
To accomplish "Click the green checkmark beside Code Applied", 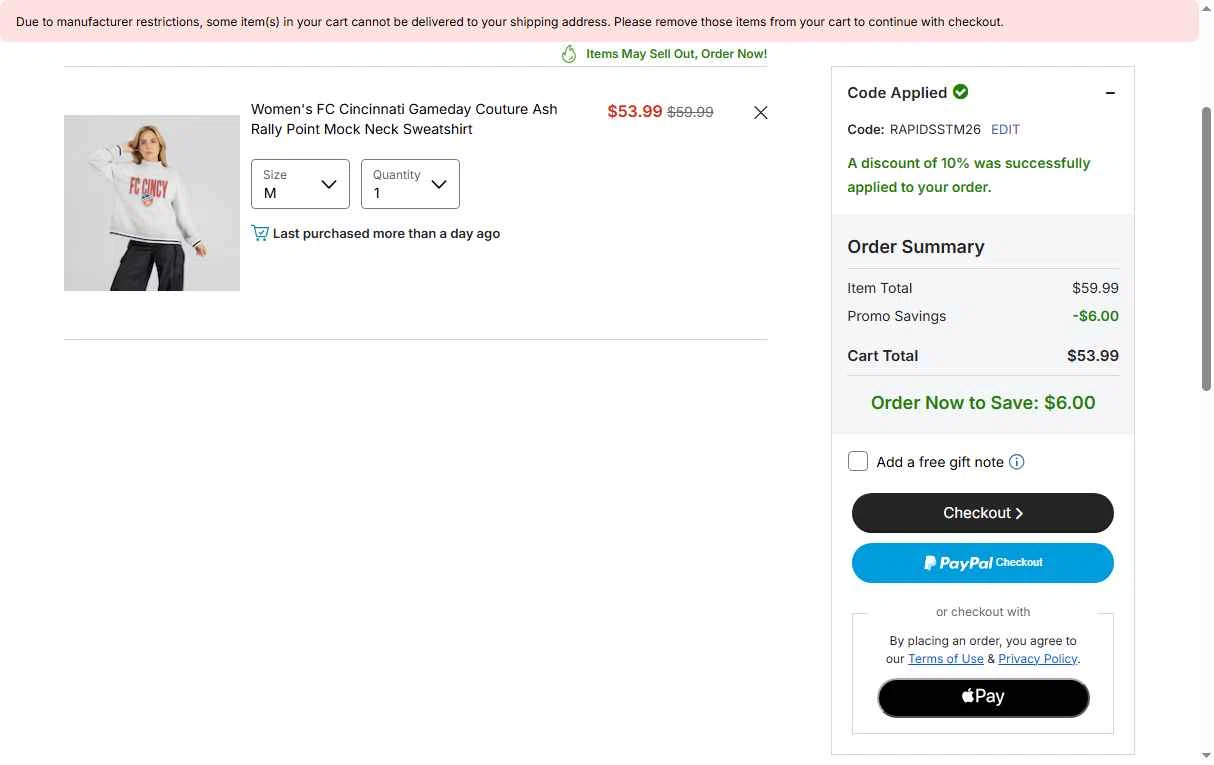I will click(x=961, y=92).
